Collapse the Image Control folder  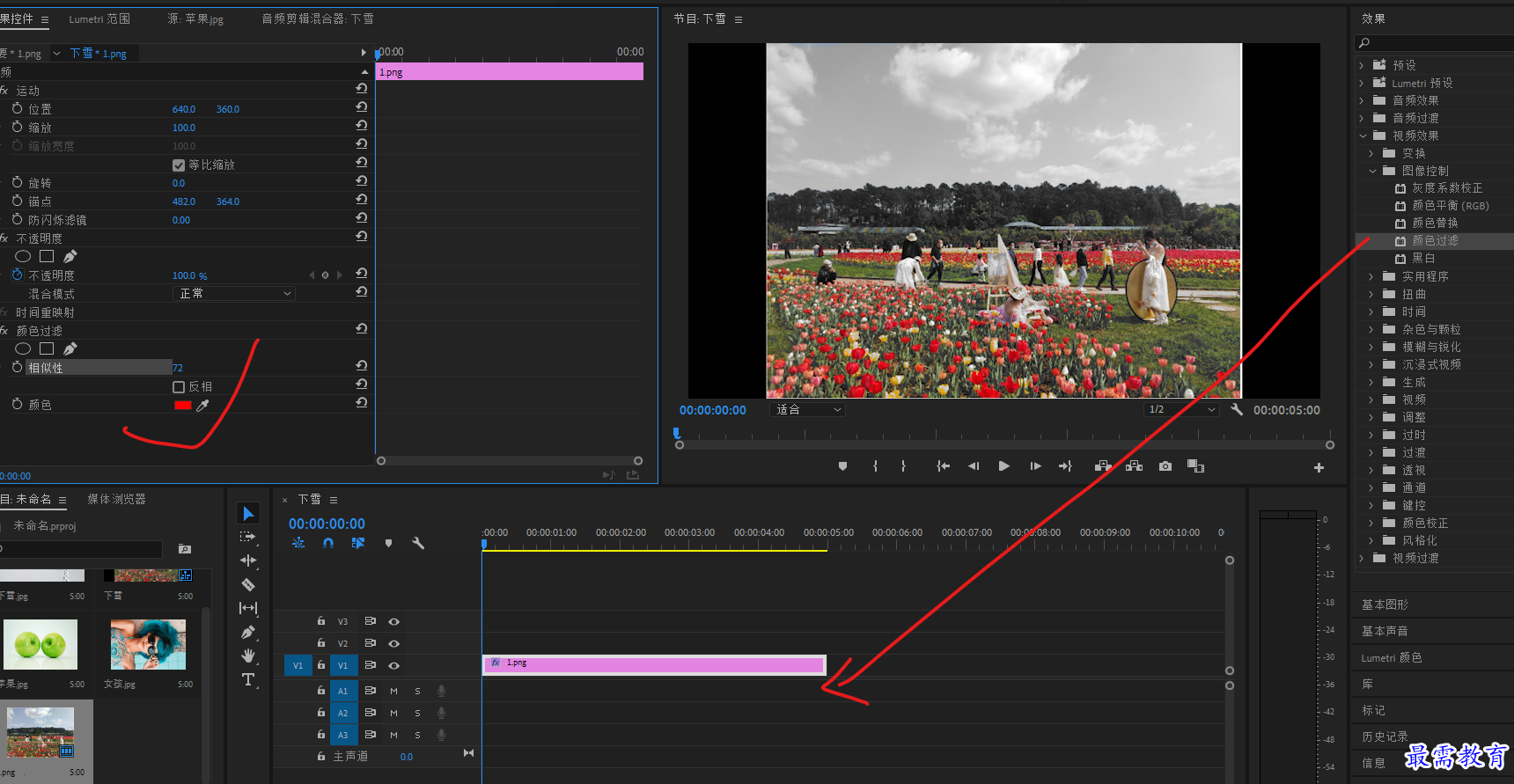[1372, 171]
